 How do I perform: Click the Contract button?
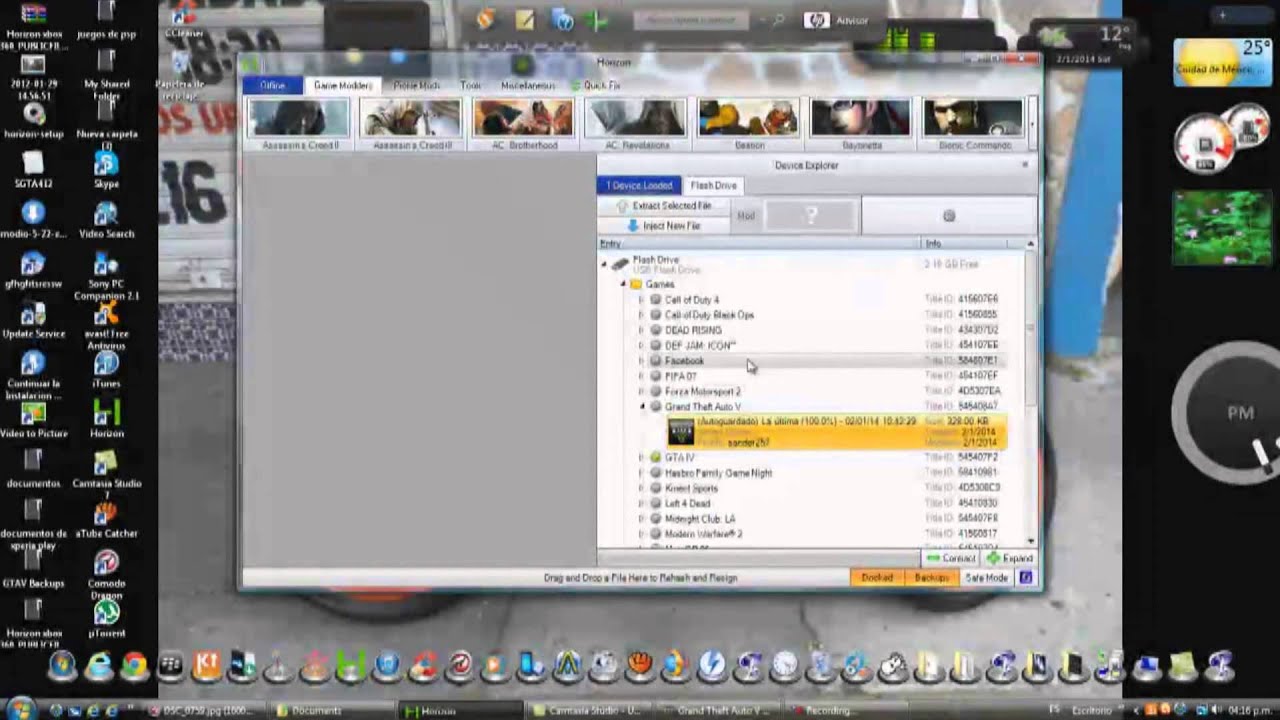950,559
